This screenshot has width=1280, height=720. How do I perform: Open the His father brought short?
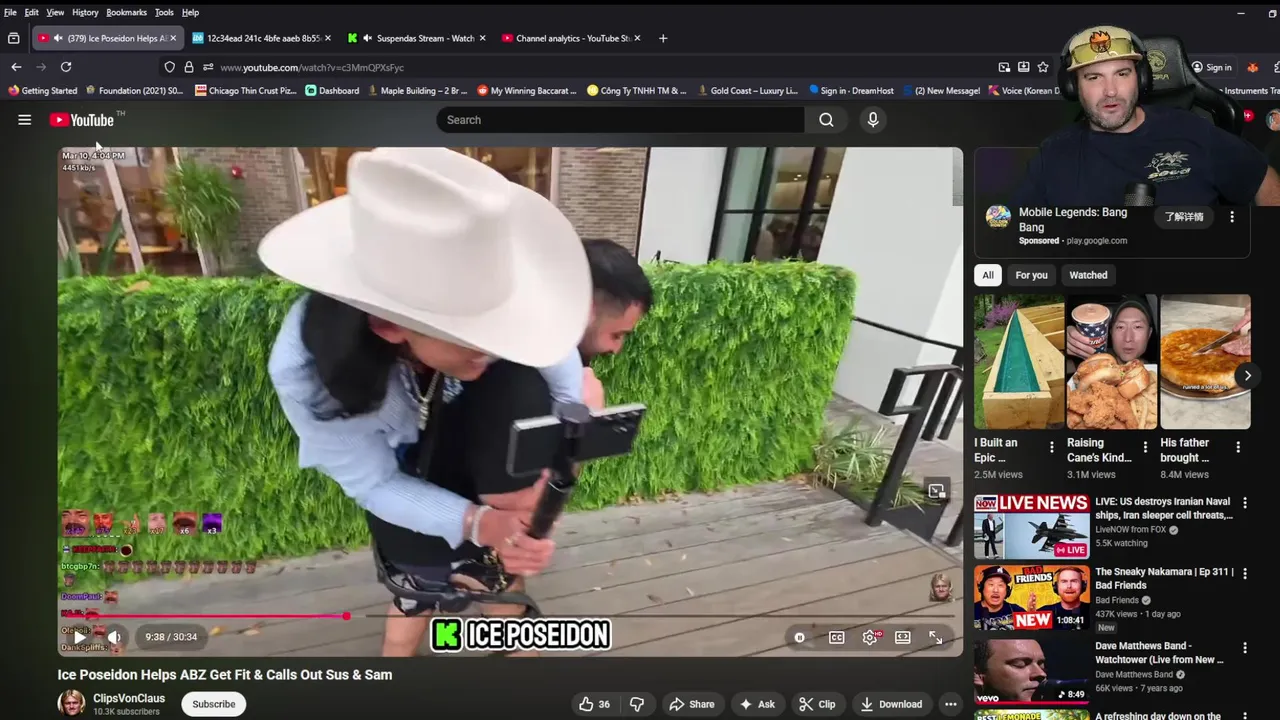[1205, 362]
